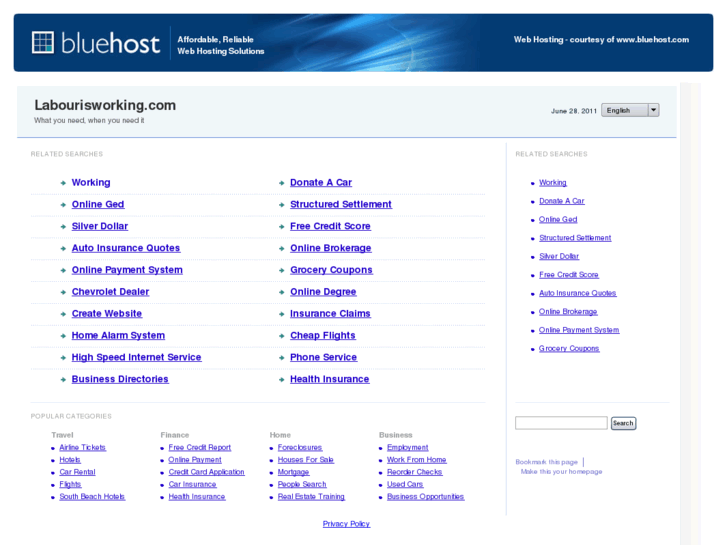
Task: Open Employment under Business
Action: (x=408, y=448)
